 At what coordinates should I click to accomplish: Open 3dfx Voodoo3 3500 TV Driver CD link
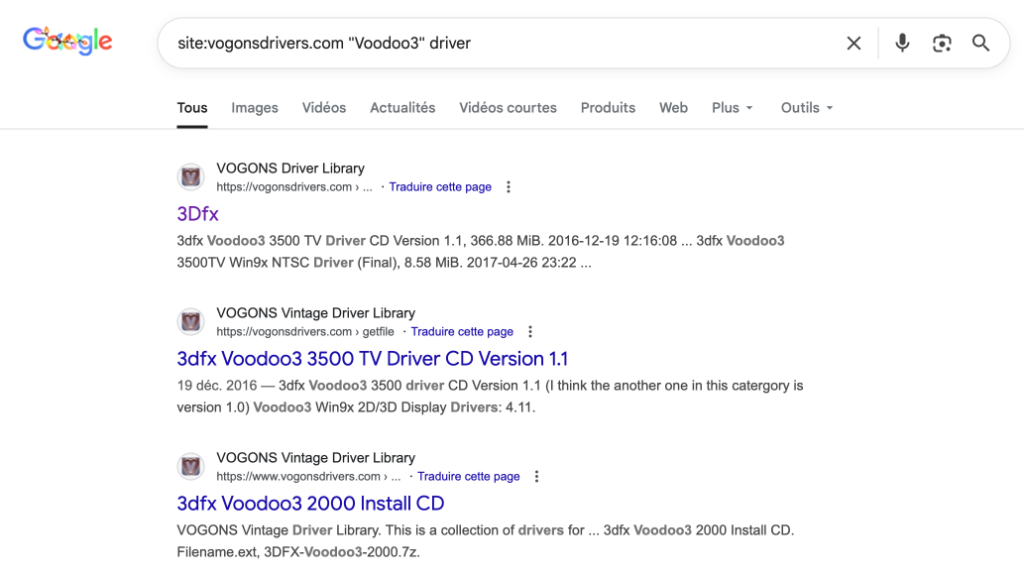pyautogui.click(x=372, y=359)
